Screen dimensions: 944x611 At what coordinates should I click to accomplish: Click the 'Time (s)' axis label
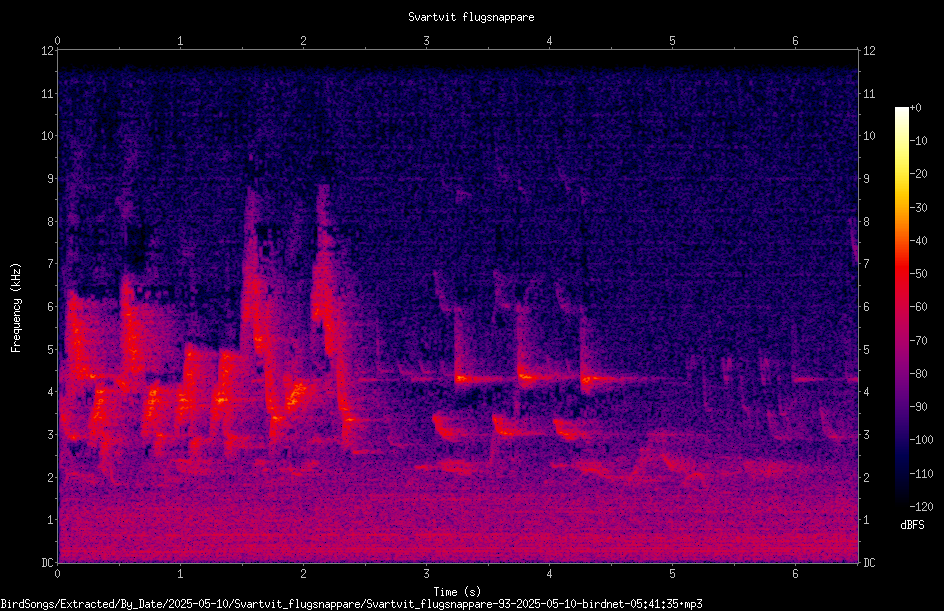pos(457,592)
